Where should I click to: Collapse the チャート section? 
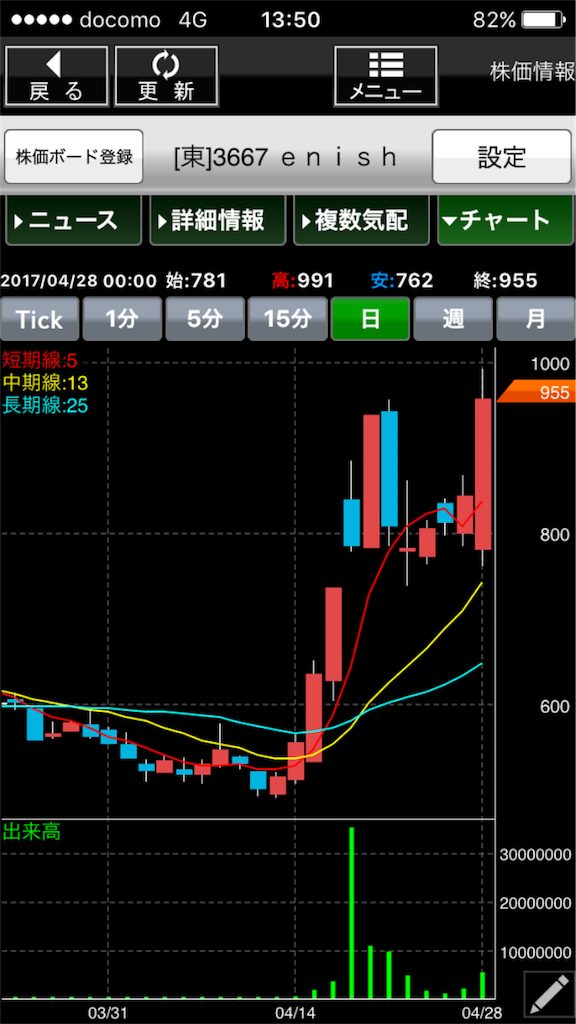point(504,221)
